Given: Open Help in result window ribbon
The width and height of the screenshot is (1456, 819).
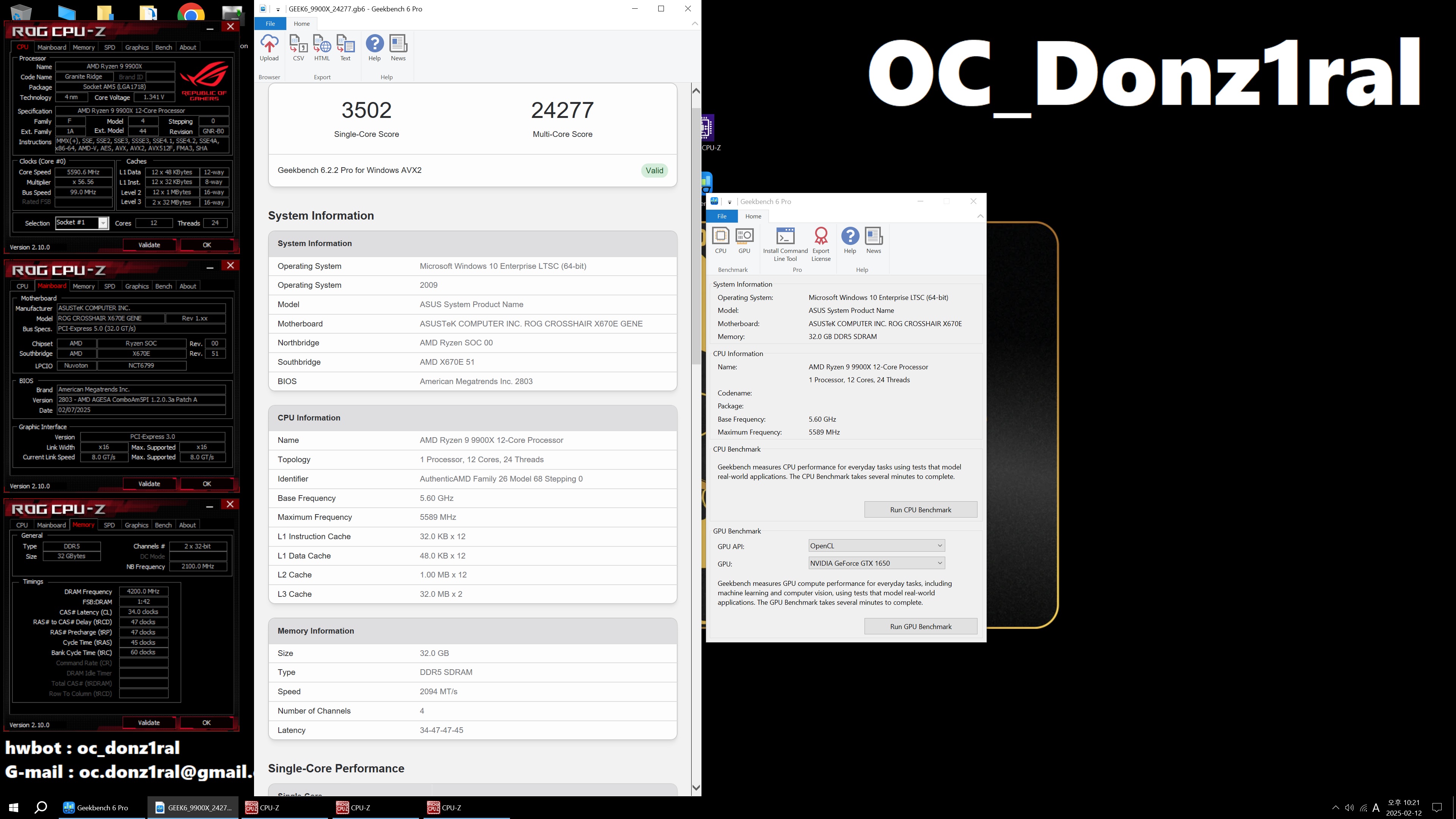Looking at the screenshot, I should pos(375,48).
